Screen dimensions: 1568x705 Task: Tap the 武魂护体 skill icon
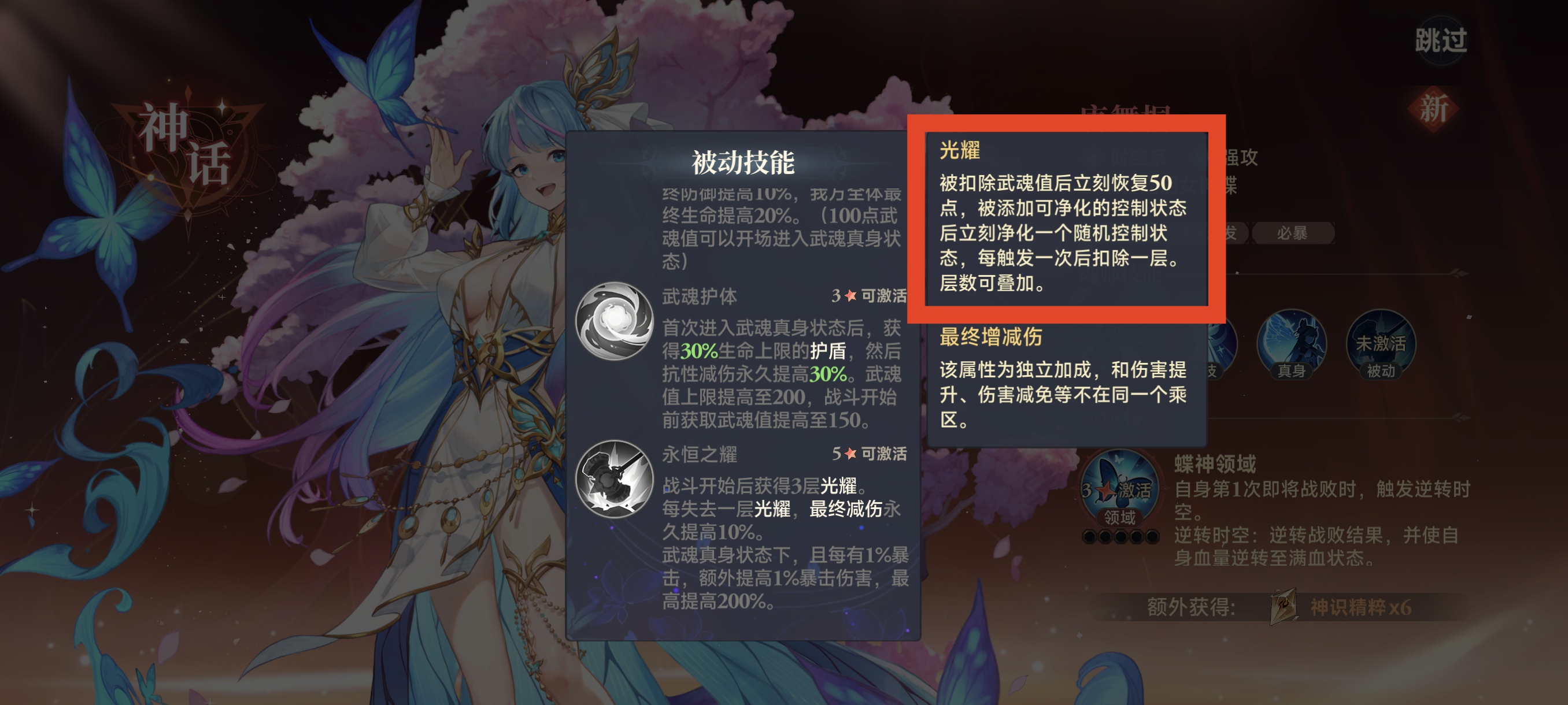tap(614, 321)
